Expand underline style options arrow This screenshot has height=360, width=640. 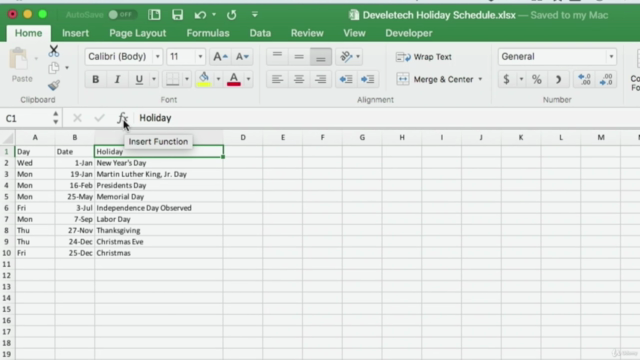(154, 79)
